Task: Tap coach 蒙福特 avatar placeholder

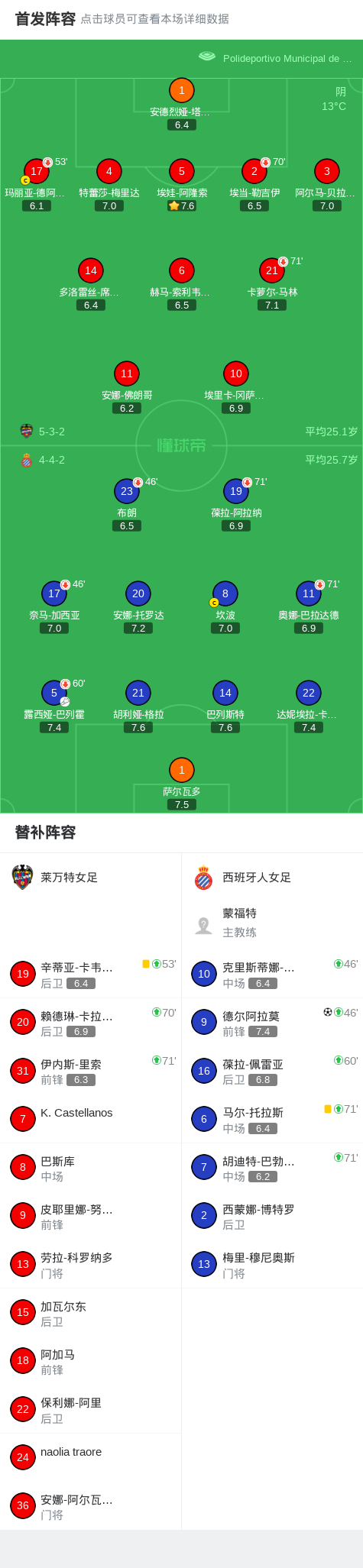Action: pos(203,926)
